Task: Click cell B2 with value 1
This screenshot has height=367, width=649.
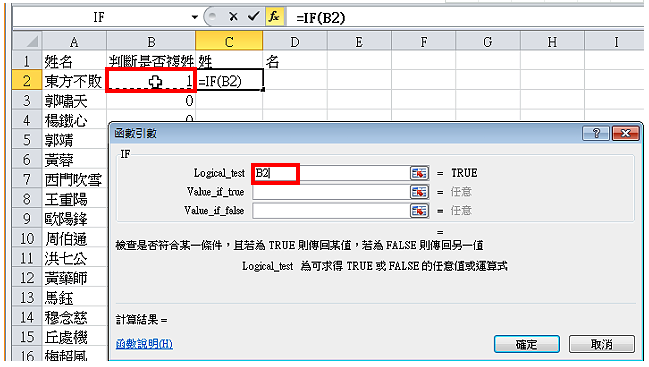Action: click(x=151, y=81)
